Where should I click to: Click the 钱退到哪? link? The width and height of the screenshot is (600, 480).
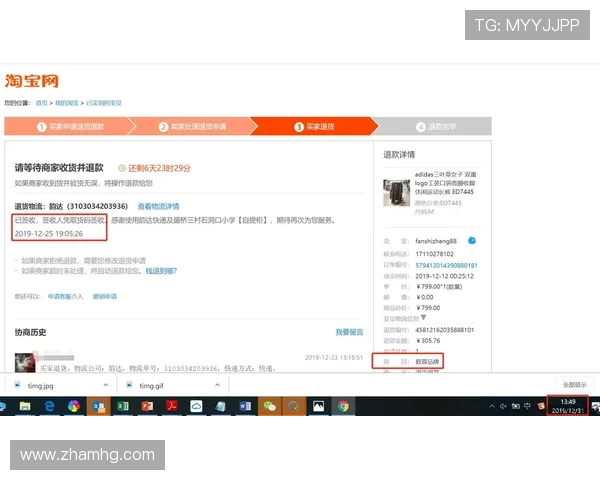point(161,271)
